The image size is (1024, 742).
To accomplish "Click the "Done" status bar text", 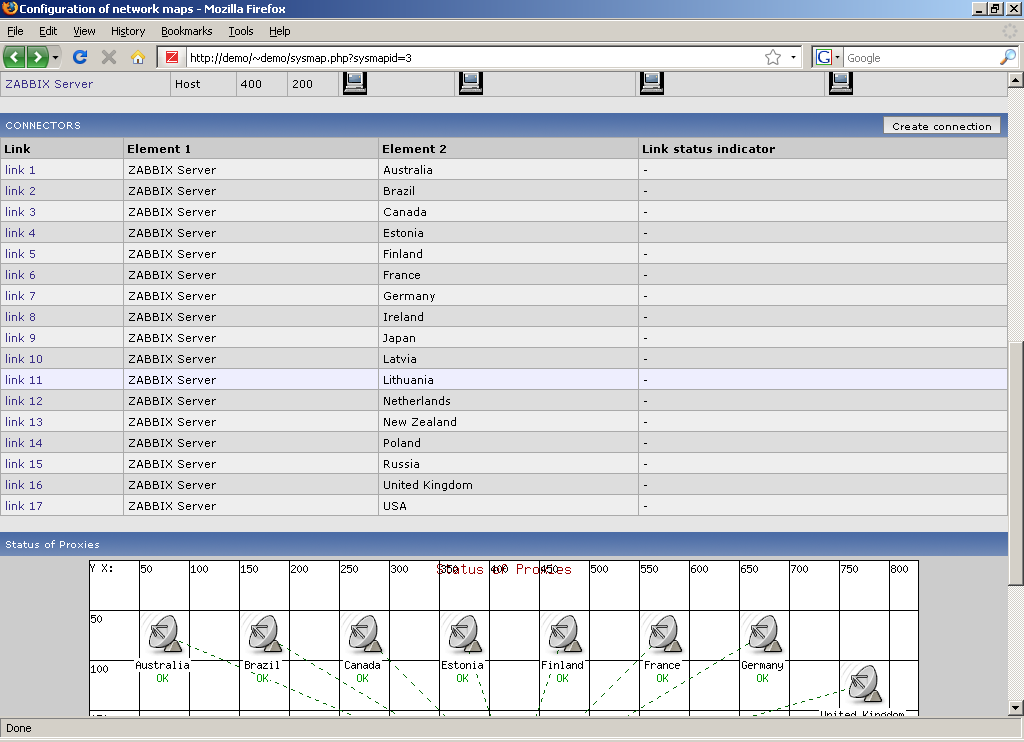I will click(18, 728).
